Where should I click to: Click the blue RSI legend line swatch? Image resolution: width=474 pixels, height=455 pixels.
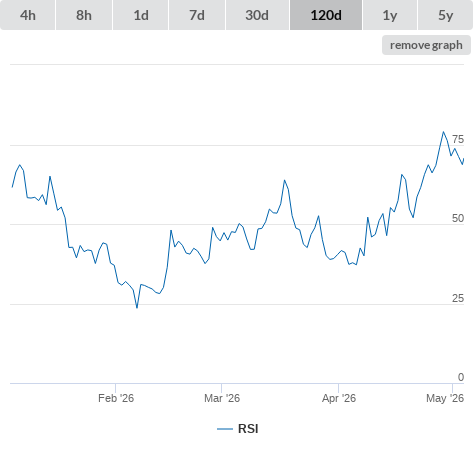click(x=225, y=429)
